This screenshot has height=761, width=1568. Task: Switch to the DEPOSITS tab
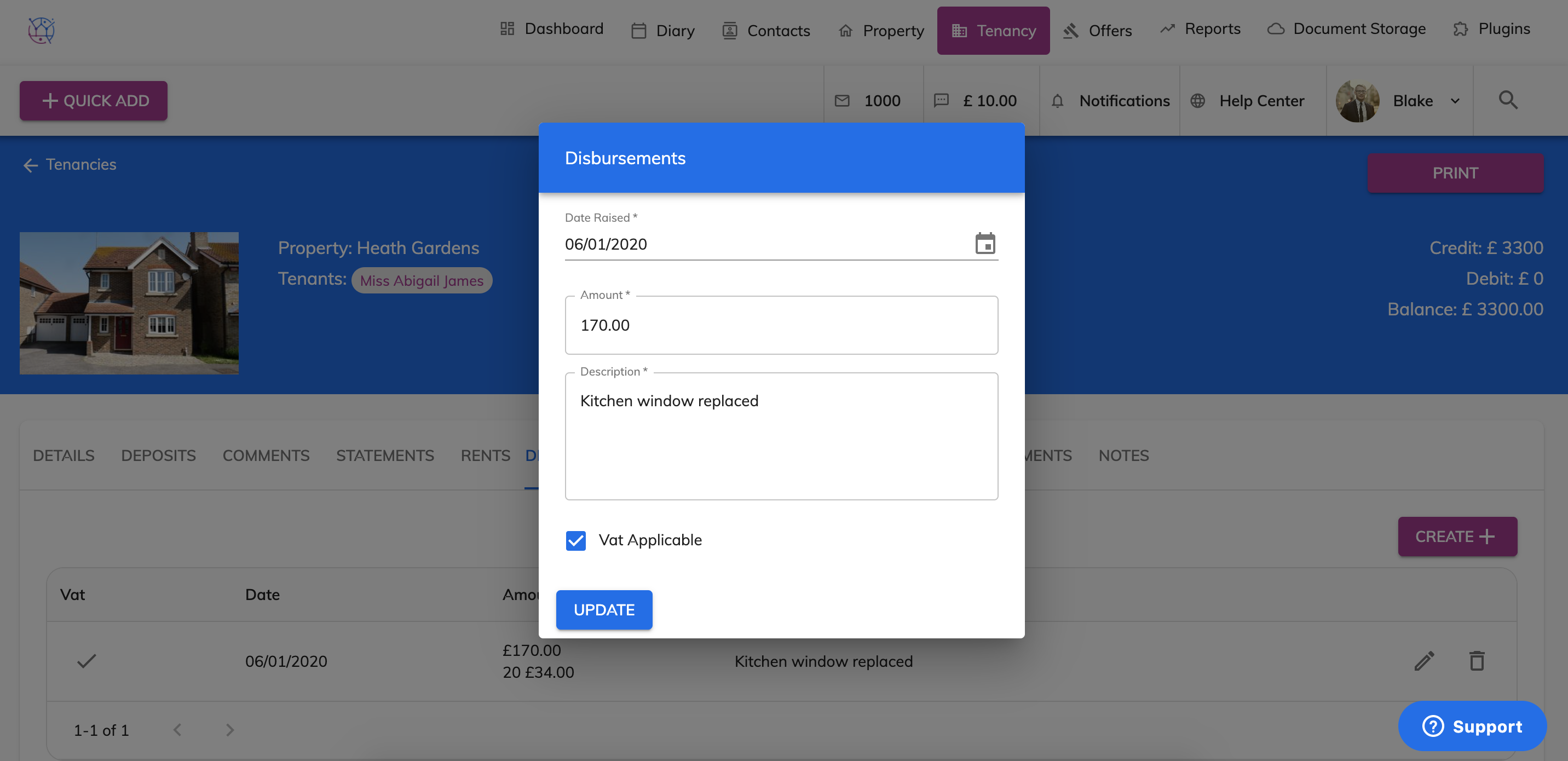click(x=158, y=456)
